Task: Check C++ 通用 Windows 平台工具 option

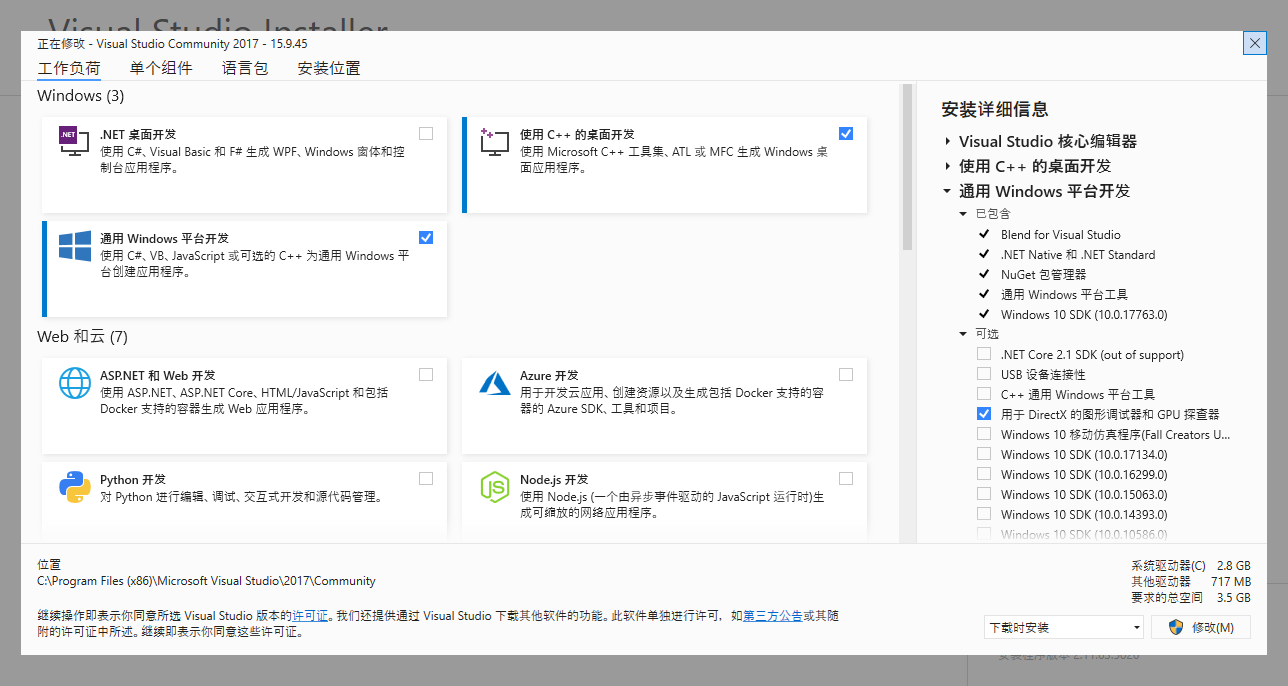Action: 984,394
